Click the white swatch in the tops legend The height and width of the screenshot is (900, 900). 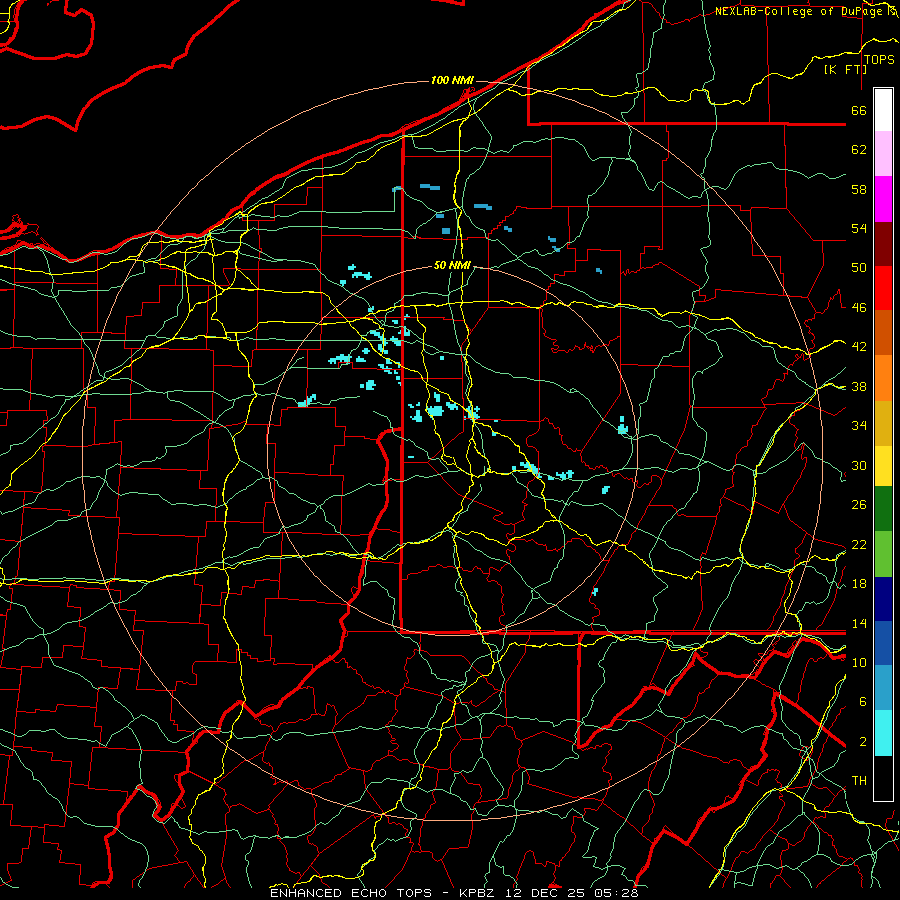[883, 110]
